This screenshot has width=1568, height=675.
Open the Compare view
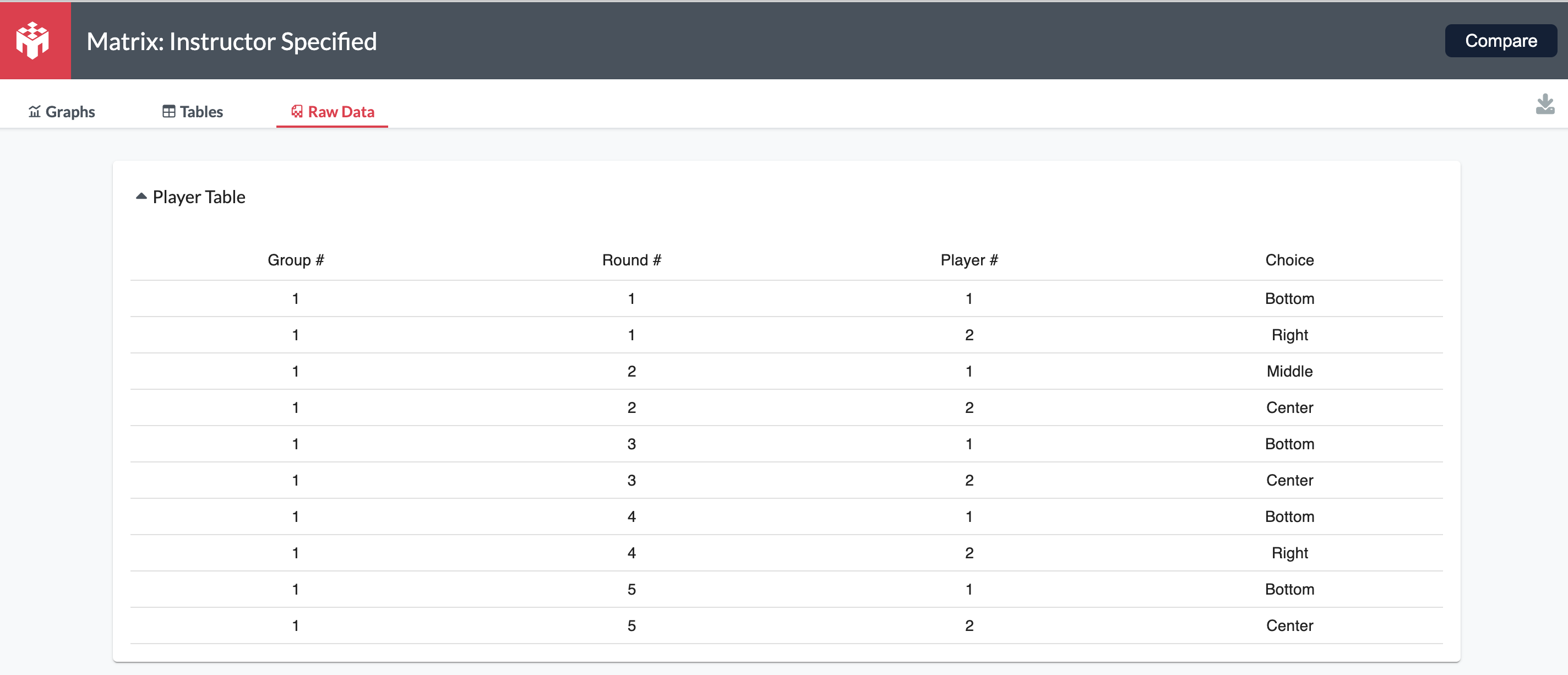pyautogui.click(x=1500, y=41)
